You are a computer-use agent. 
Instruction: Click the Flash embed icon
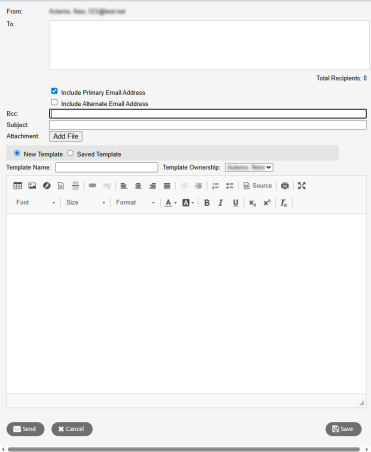pyautogui.click(x=47, y=186)
